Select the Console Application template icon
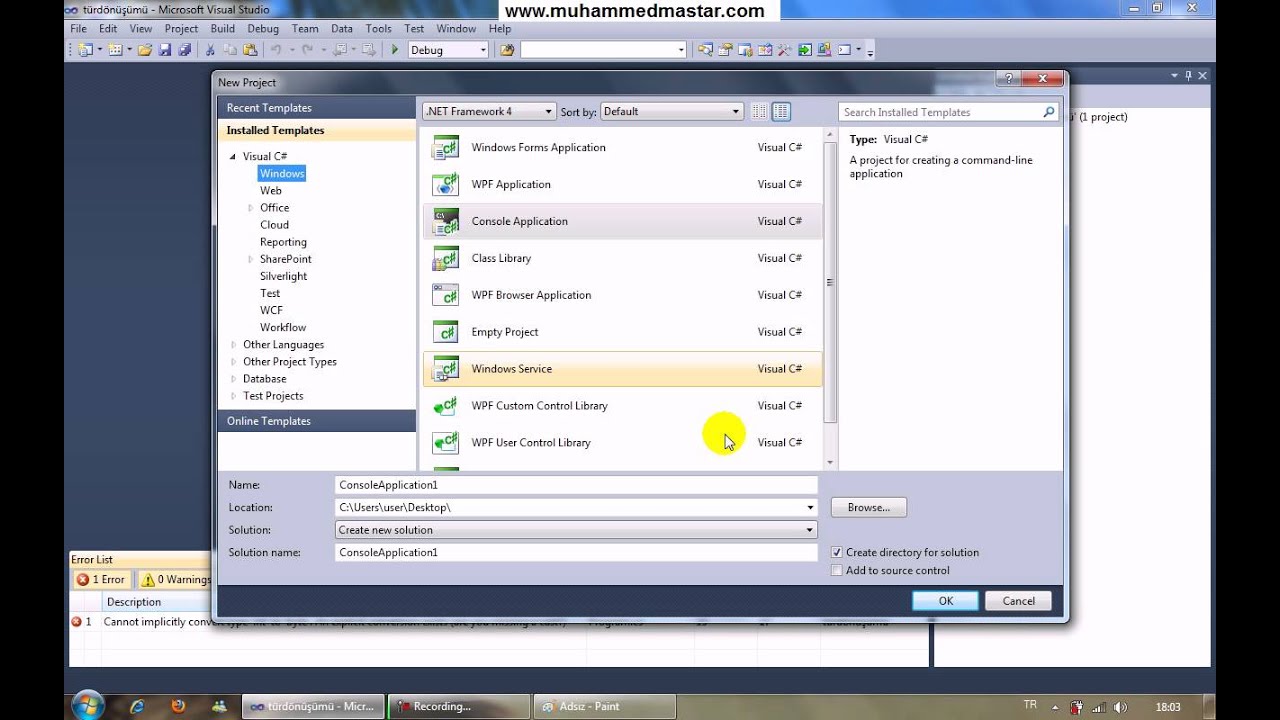The width and height of the screenshot is (1280, 720). click(x=445, y=222)
